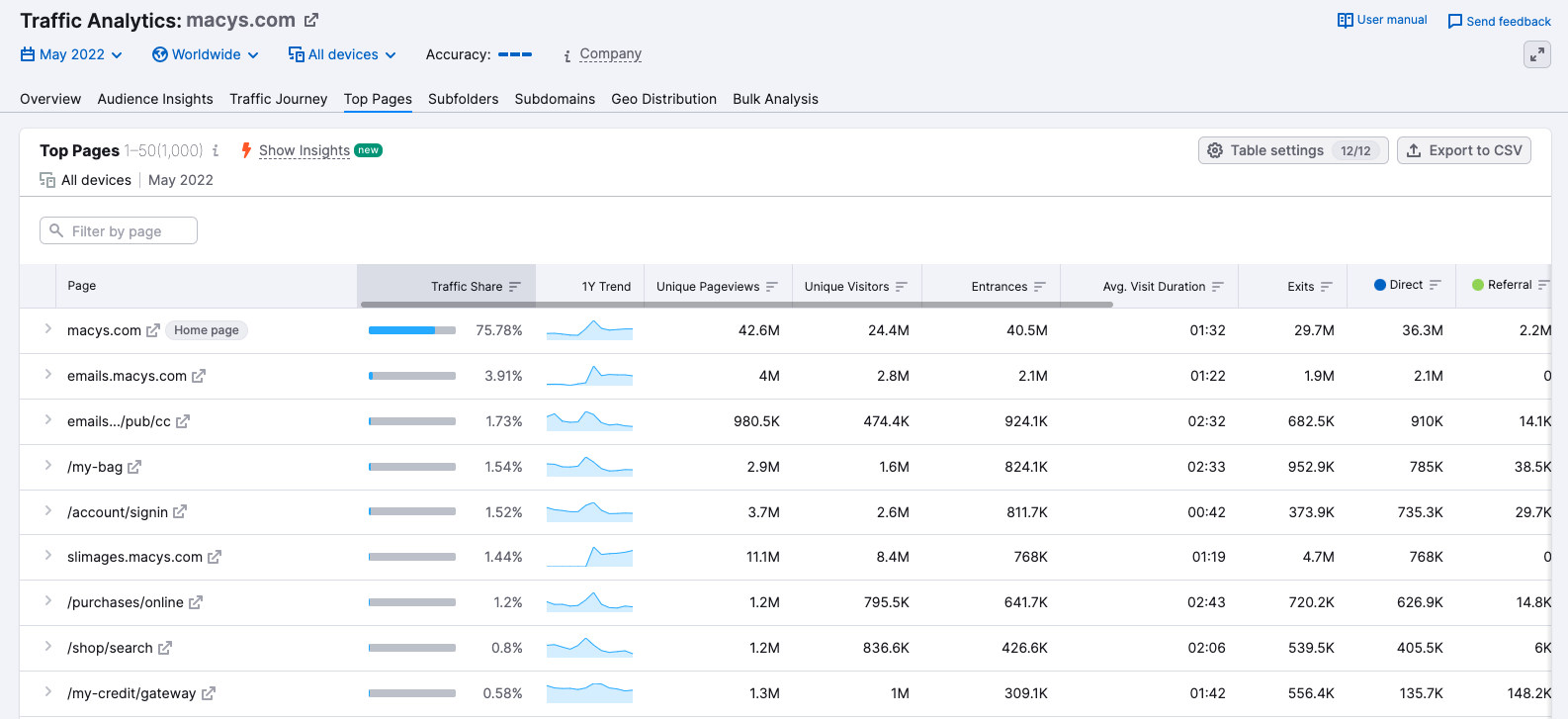Click the Company accuracy link
Viewport: 1568px width, 719px height.
click(611, 54)
